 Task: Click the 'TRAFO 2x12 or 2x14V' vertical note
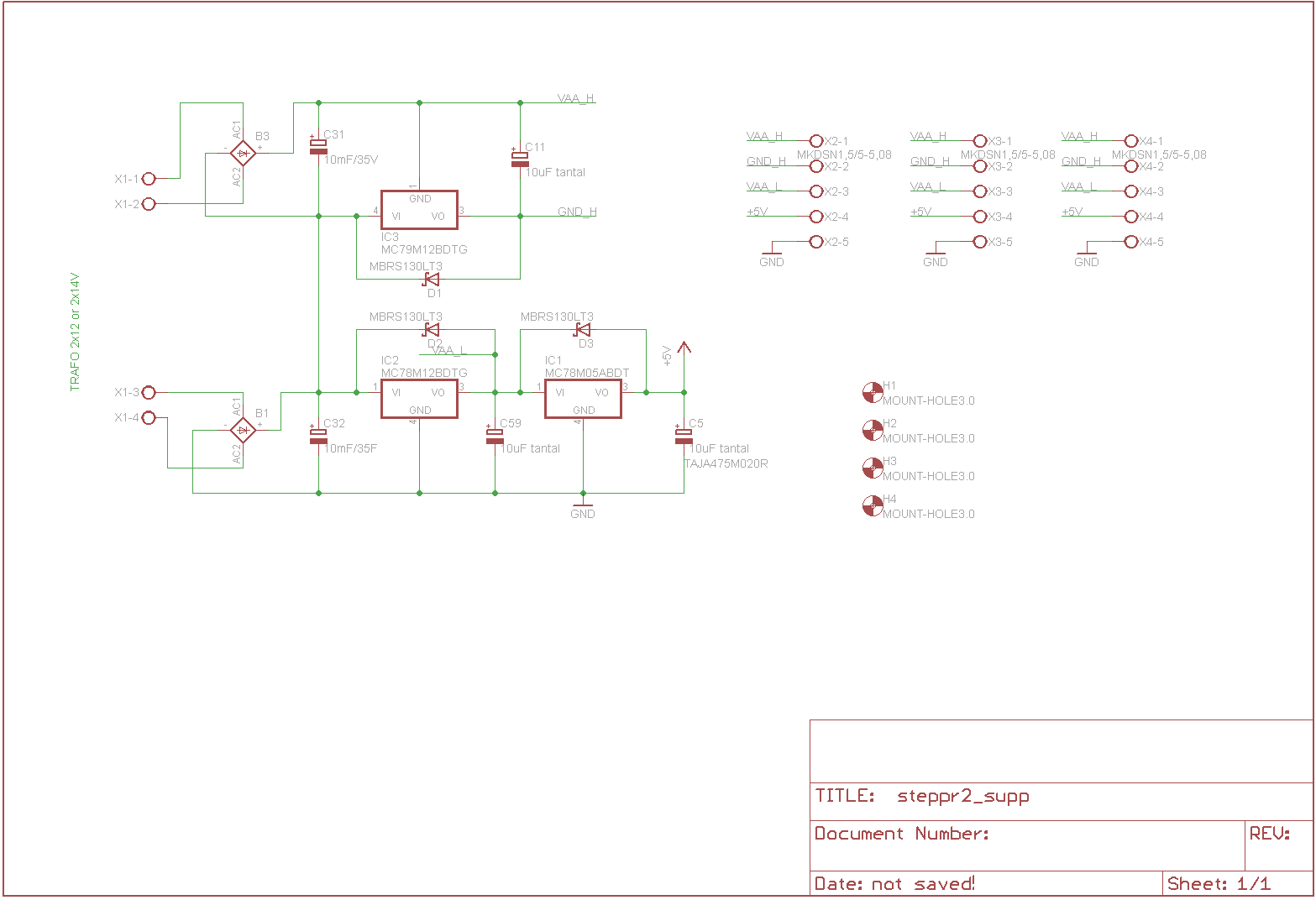click(x=74, y=332)
